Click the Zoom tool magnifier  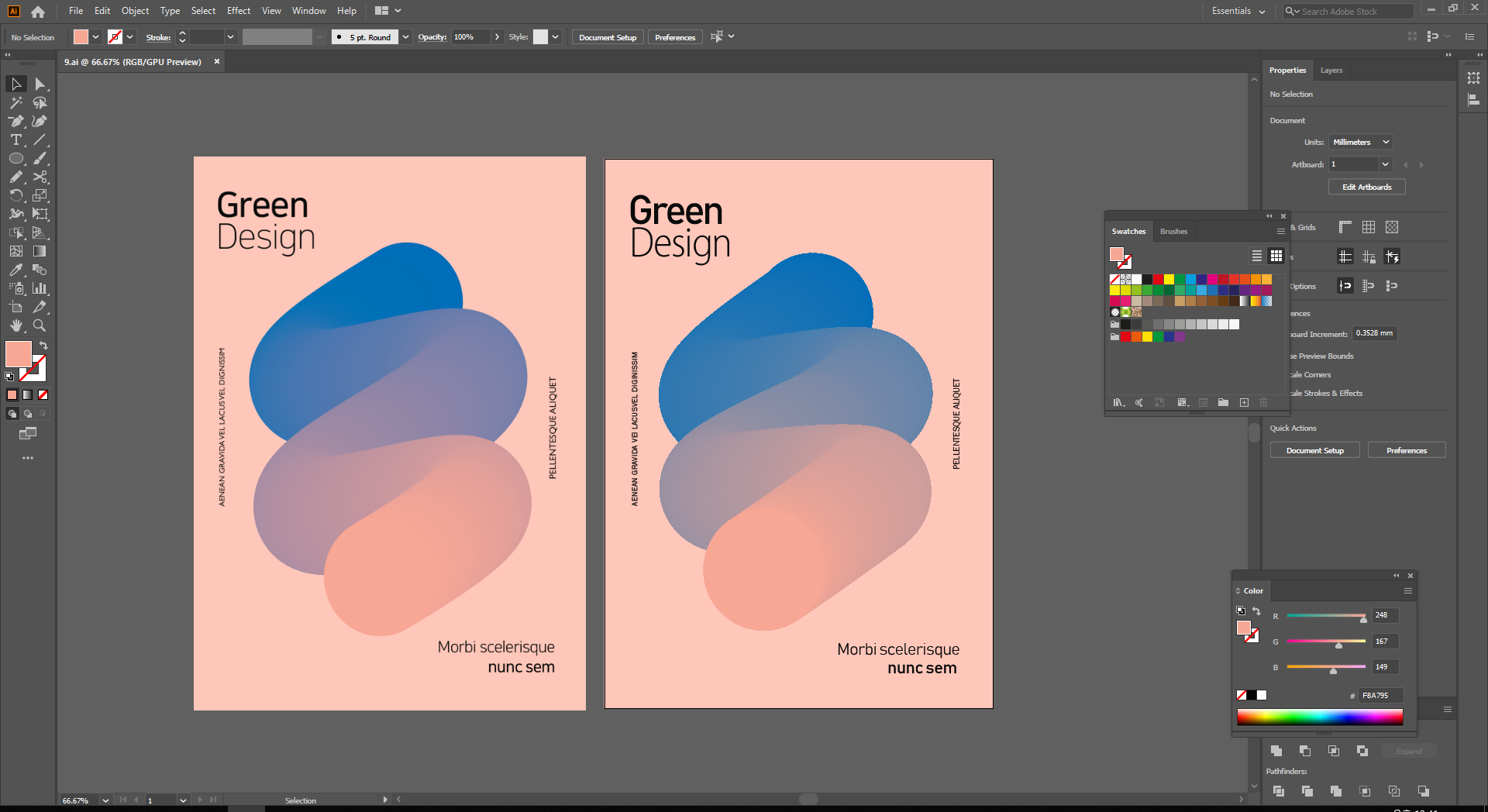(40, 326)
